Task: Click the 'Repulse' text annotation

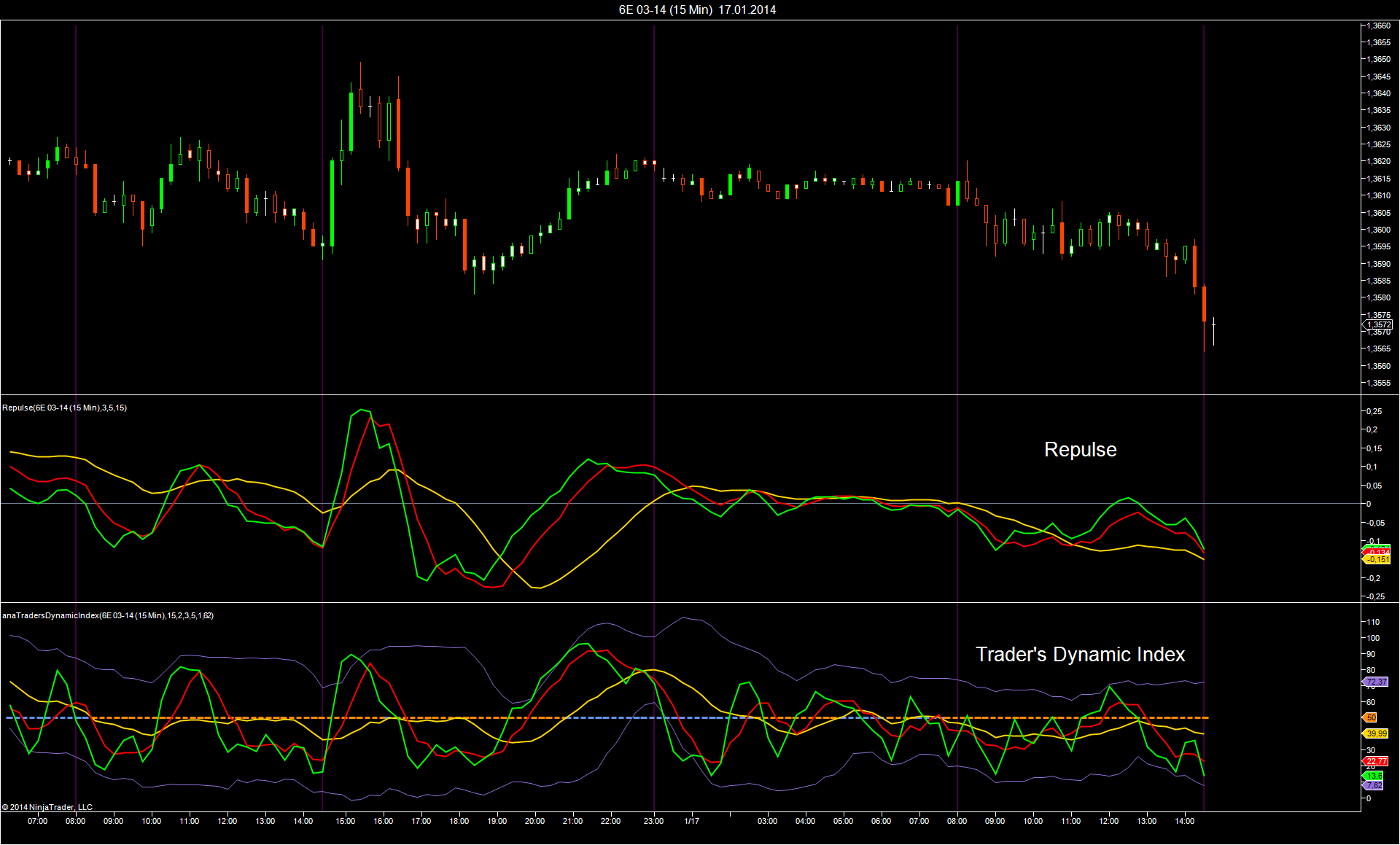Action: pos(1080,449)
